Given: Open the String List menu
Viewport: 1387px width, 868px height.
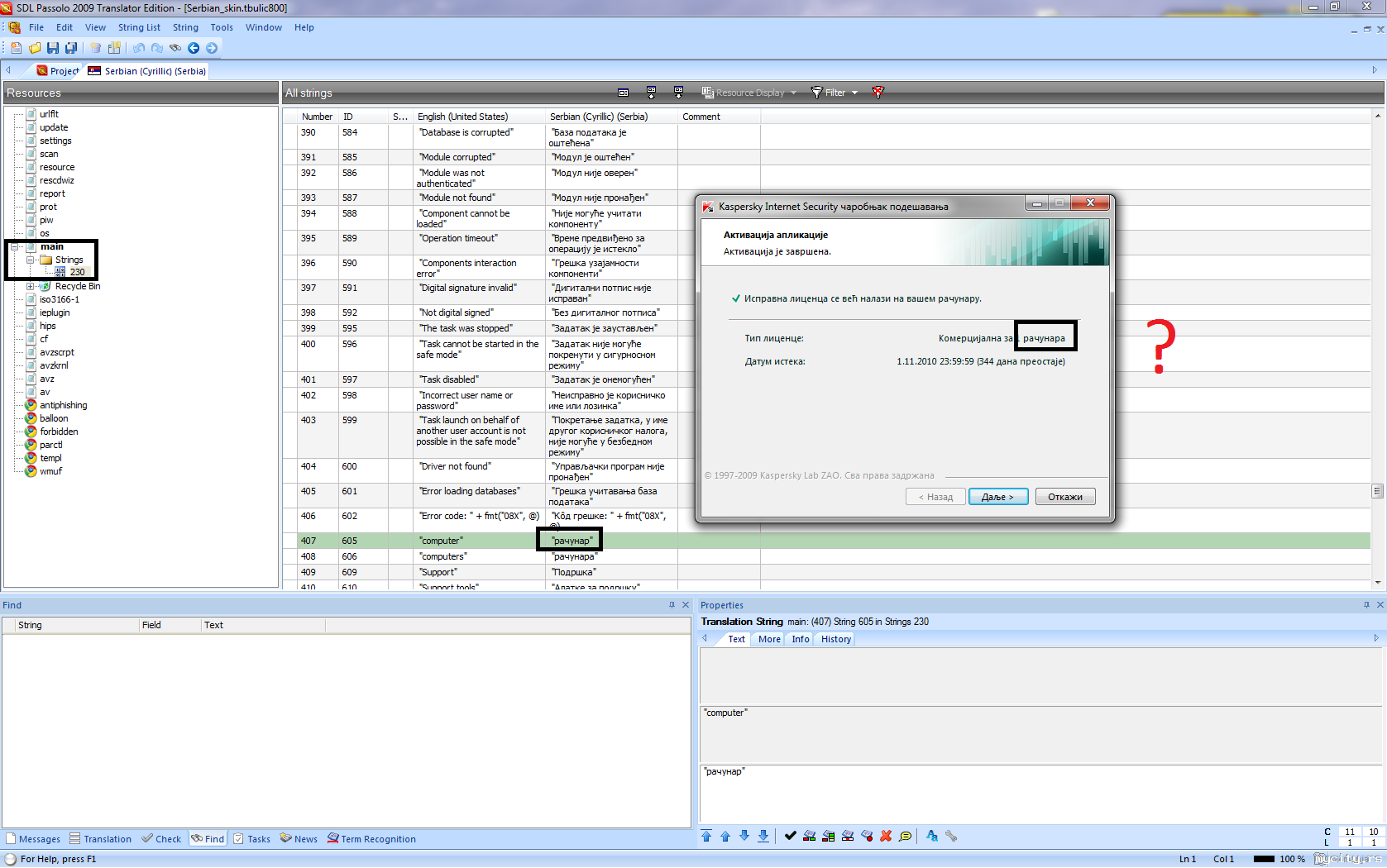Looking at the screenshot, I should coord(139,27).
